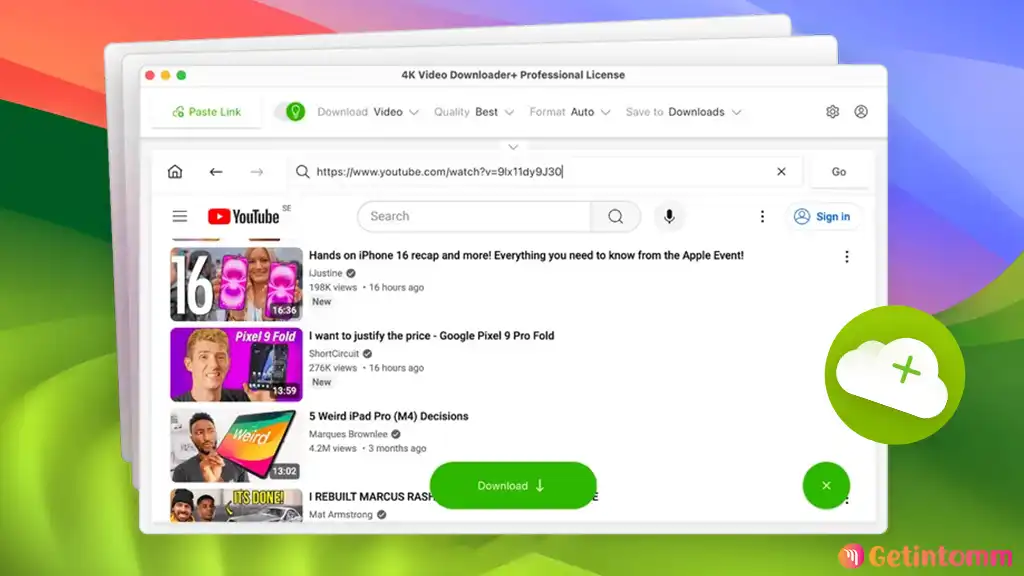Click the Sign in button
1024x576 pixels.
click(823, 216)
